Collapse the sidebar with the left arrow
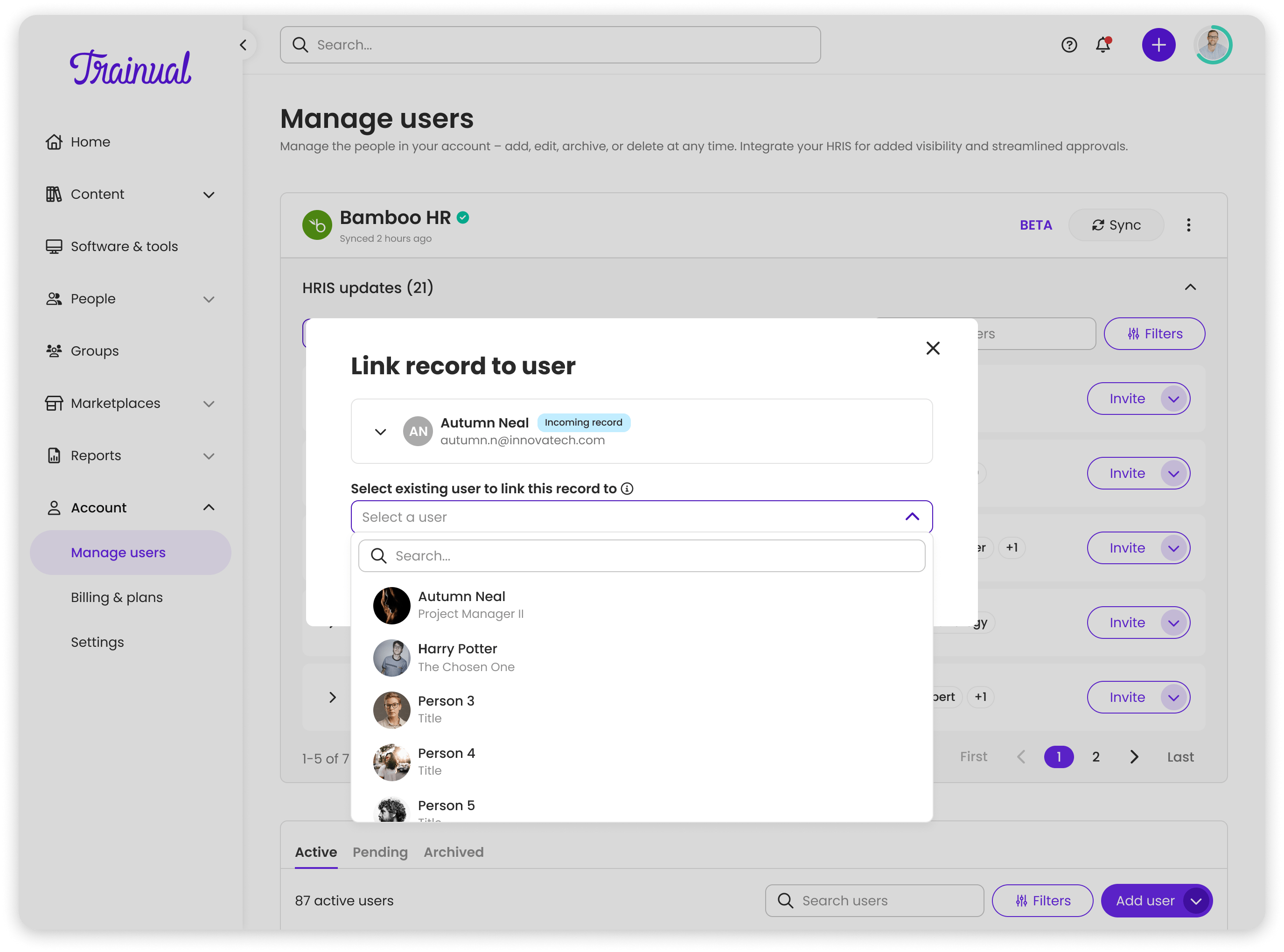Viewport: 1284px width, 952px height. point(243,45)
